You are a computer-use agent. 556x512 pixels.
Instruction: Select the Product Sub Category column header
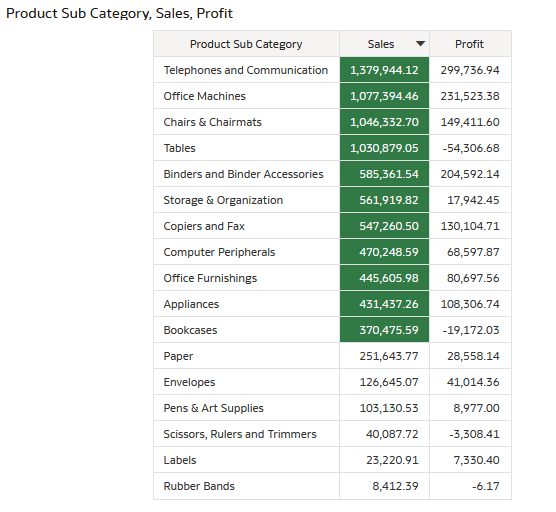point(246,44)
